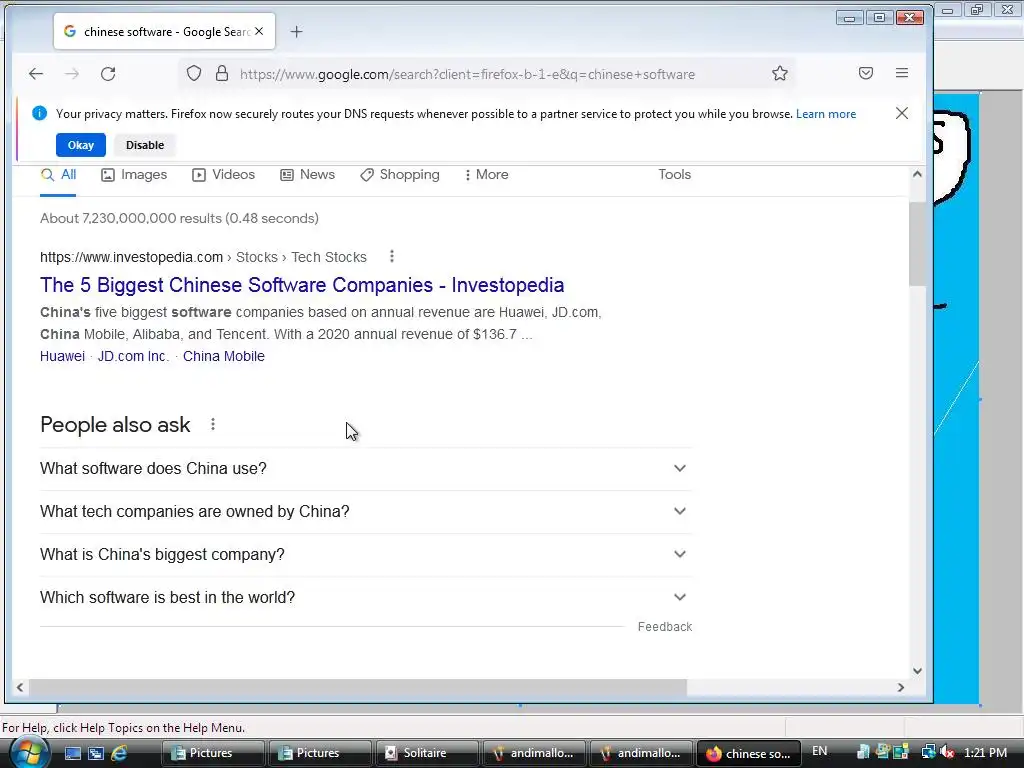Switch to Shopping search tab
This screenshot has height=768, width=1024.
(400, 175)
